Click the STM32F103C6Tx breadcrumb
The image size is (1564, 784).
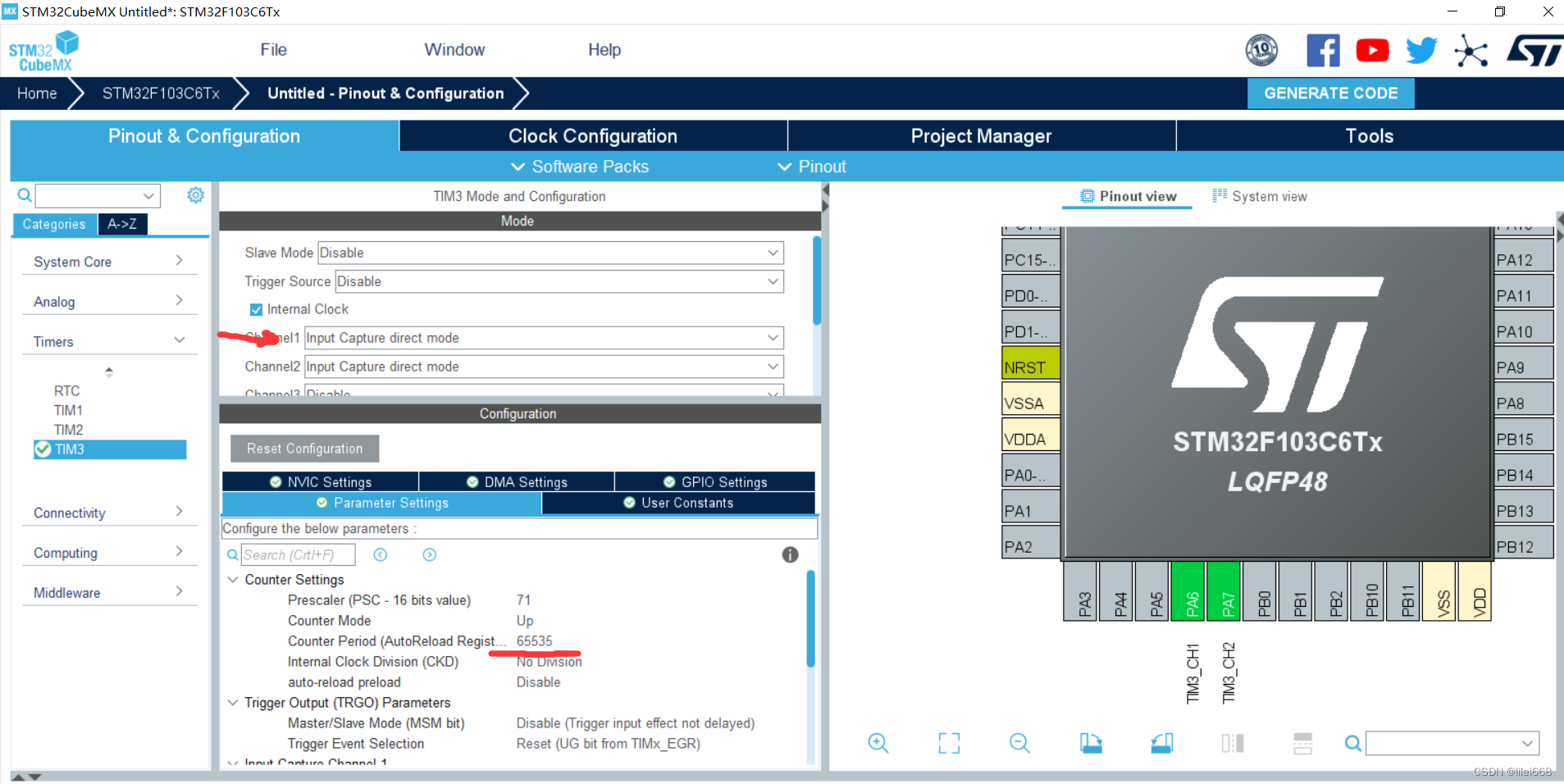click(161, 93)
